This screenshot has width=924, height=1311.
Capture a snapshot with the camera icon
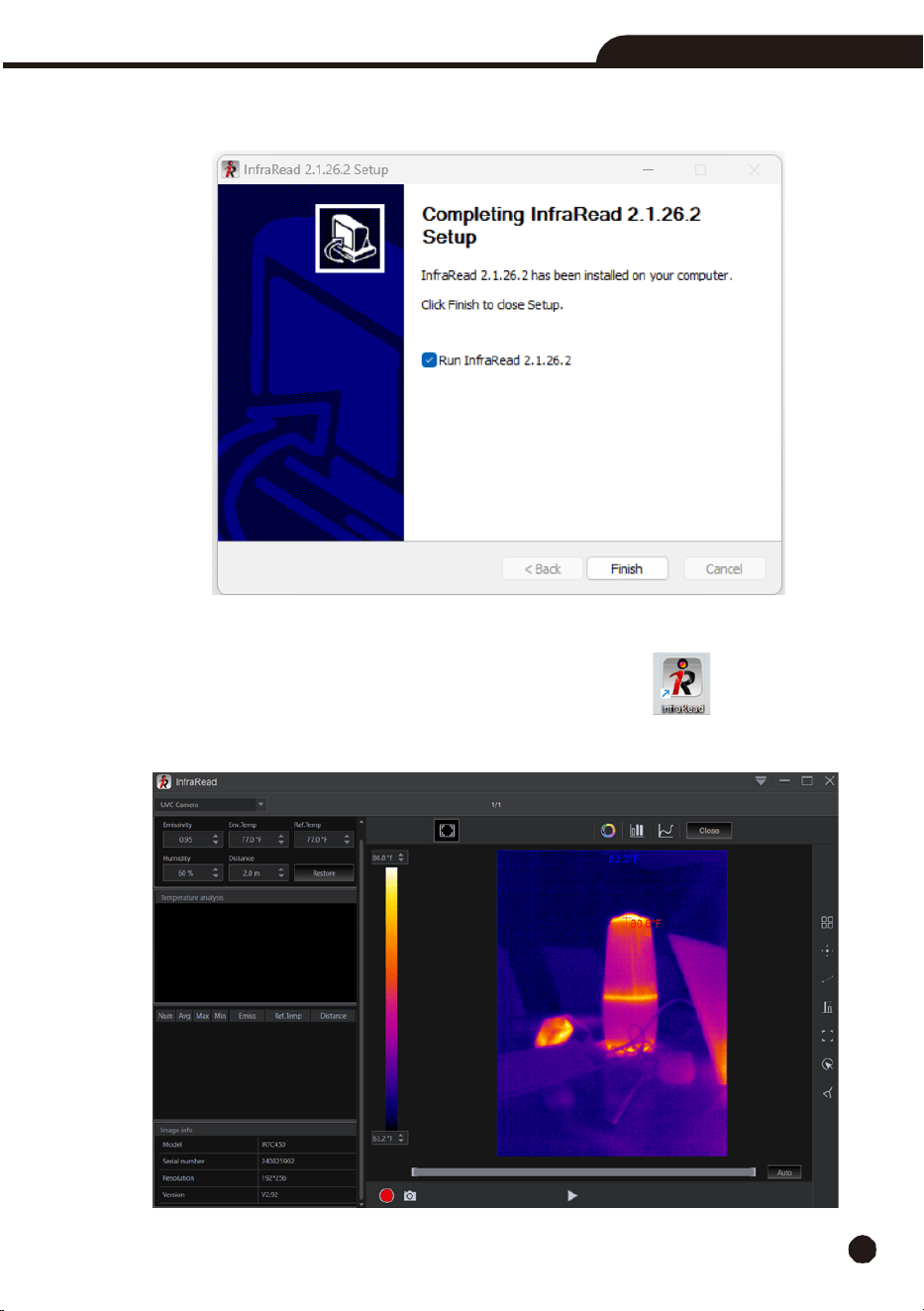pos(410,1196)
